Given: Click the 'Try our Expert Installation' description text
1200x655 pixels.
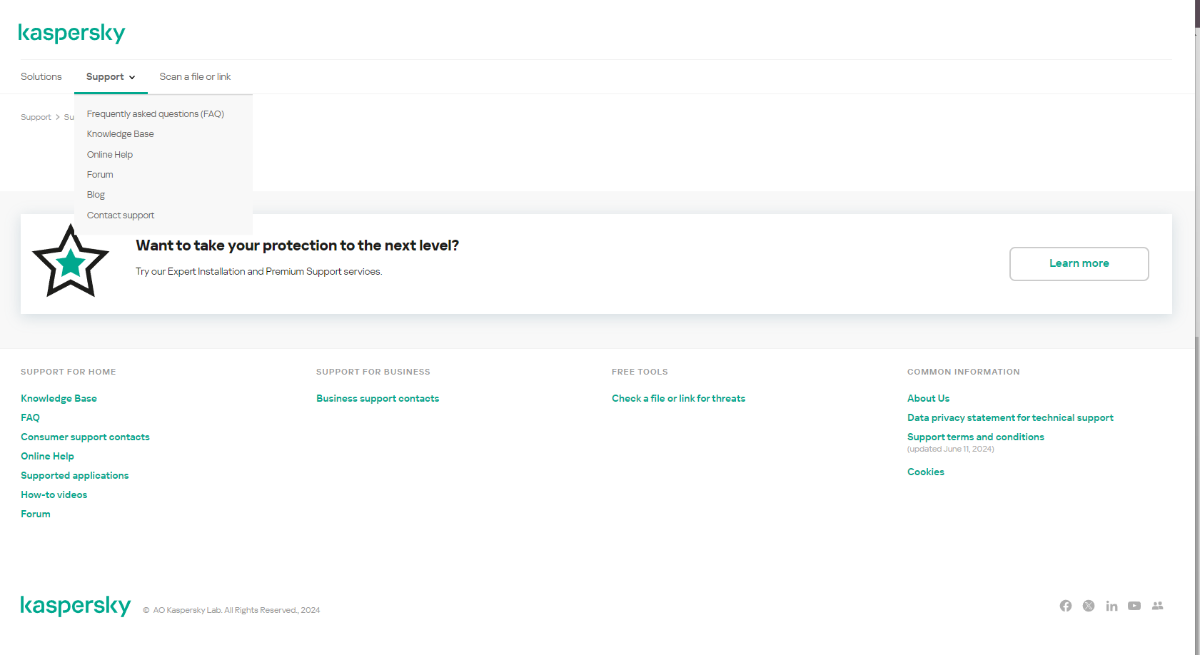Looking at the screenshot, I should [258, 272].
